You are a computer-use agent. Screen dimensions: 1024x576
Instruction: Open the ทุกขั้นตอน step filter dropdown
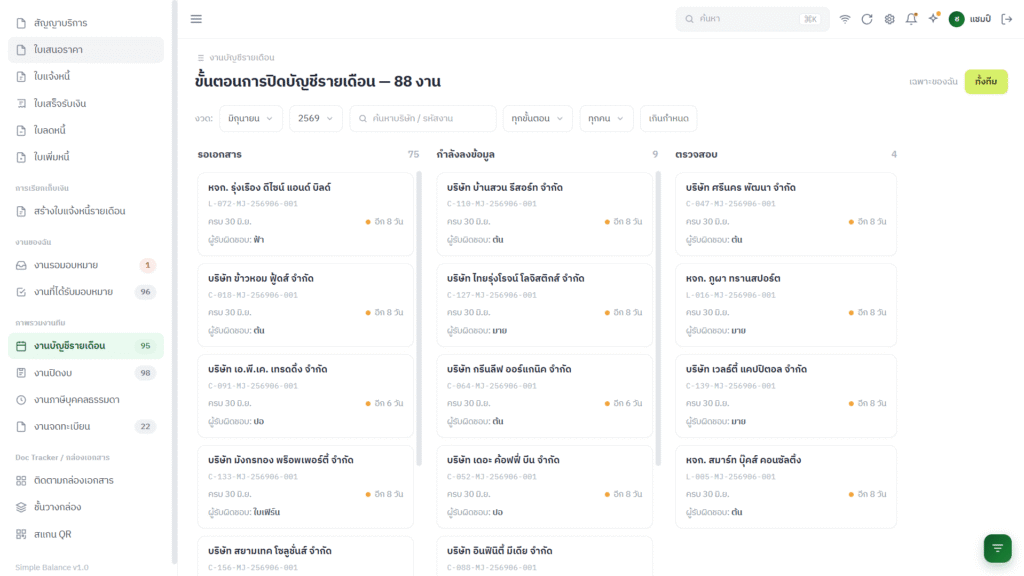537,118
